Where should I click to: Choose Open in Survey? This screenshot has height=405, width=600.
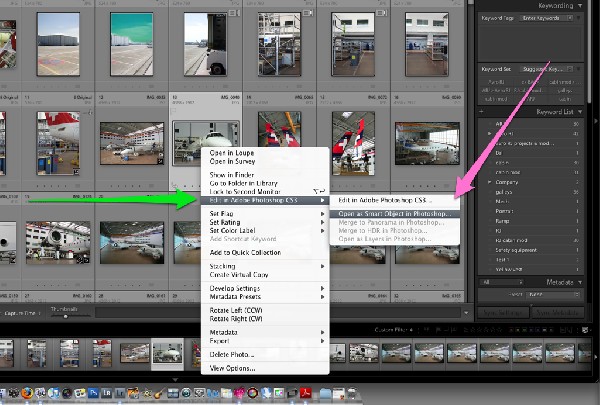tap(232, 161)
